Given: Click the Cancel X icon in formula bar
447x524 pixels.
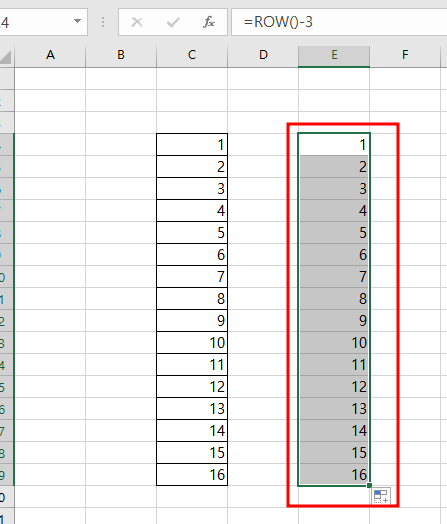Looking at the screenshot, I should pos(137,22).
